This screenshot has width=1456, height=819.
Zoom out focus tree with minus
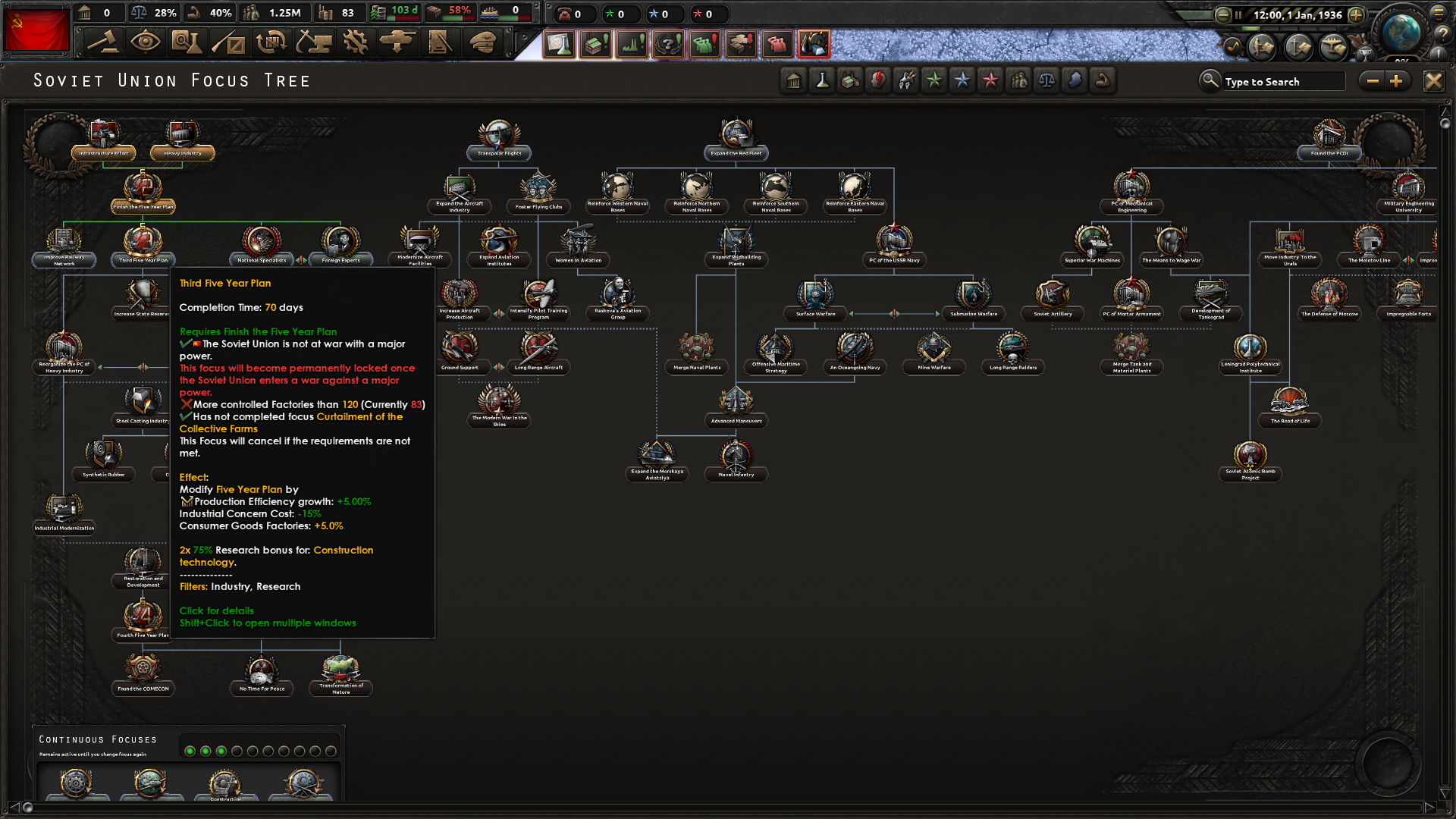pos(1373,81)
